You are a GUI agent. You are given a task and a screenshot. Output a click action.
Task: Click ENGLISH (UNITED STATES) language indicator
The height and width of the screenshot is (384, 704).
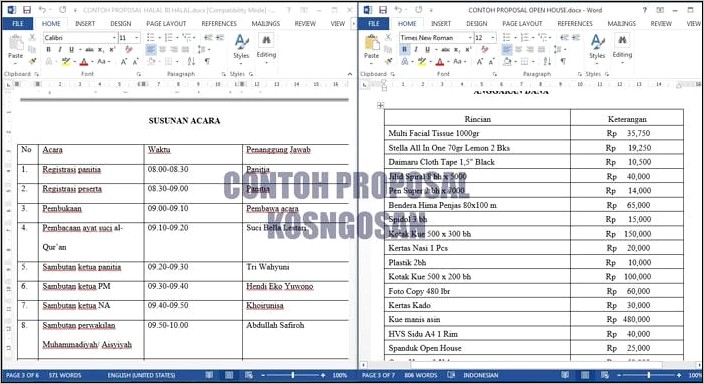point(141,375)
